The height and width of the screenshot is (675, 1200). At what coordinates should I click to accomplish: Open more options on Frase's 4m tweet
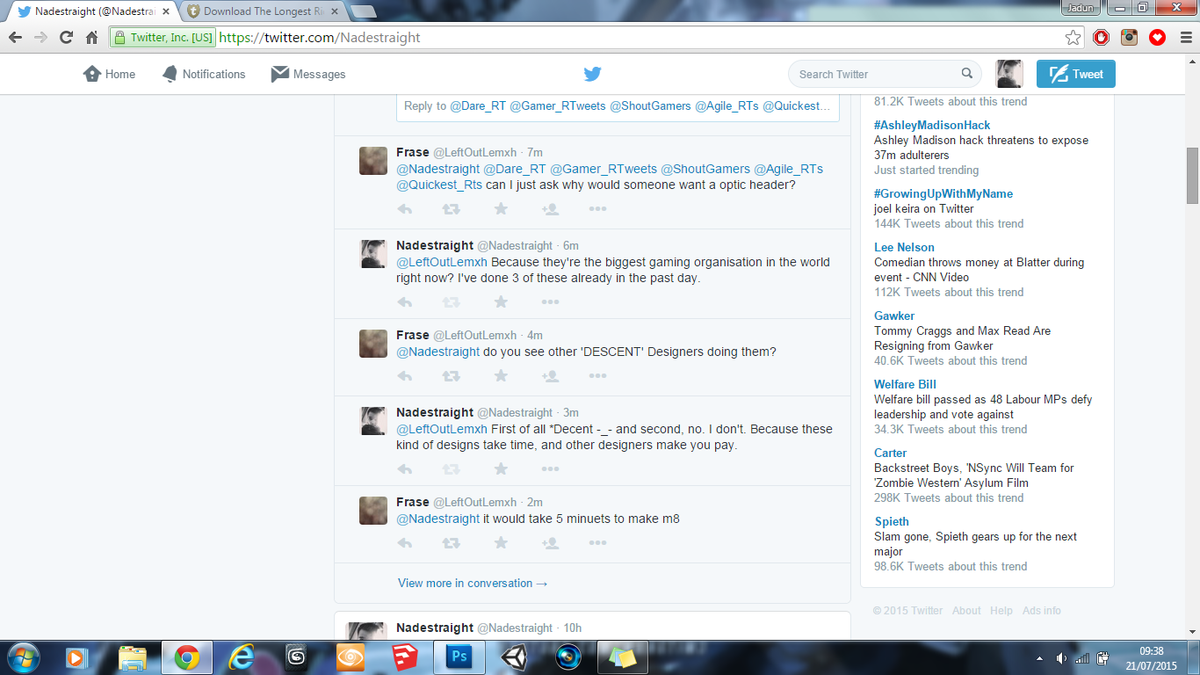tap(597, 376)
